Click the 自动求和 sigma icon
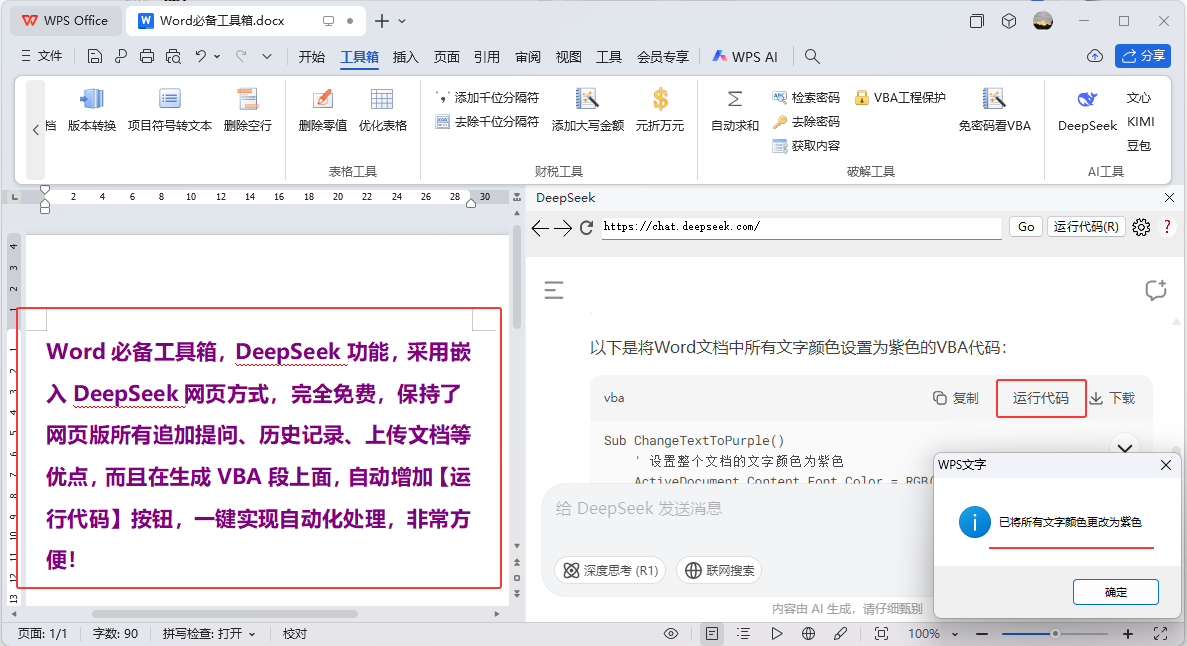The image size is (1187, 646). (734, 100)
